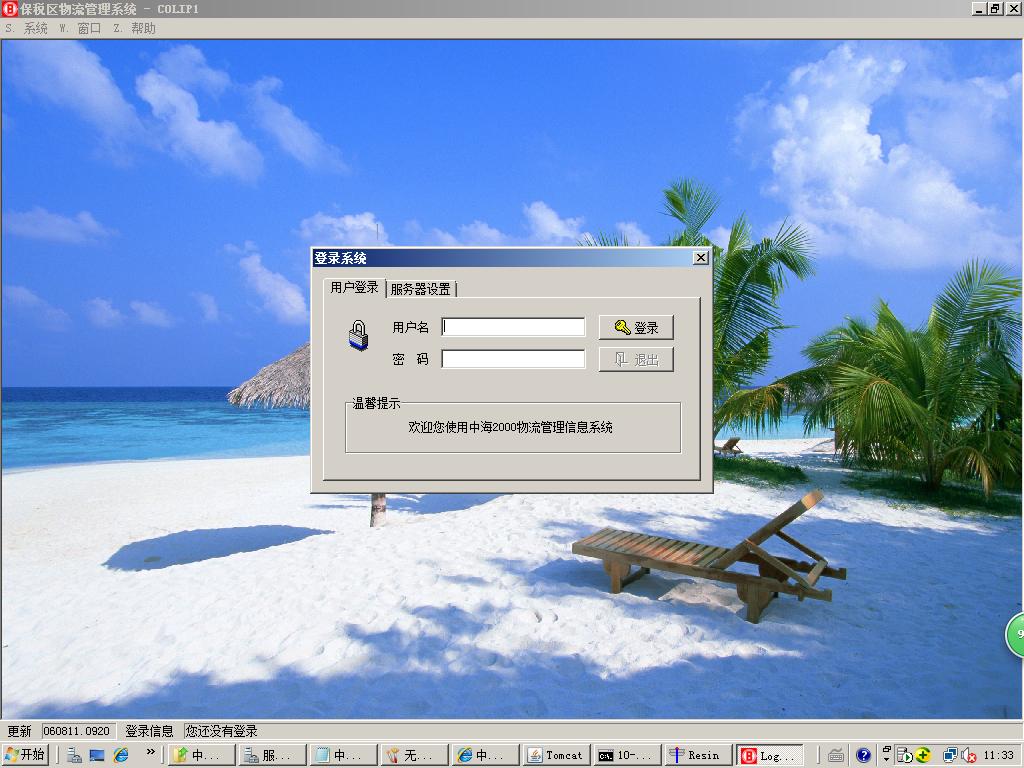
Task: Click the Windows 开始 start button
Action: tap(25, 755)
